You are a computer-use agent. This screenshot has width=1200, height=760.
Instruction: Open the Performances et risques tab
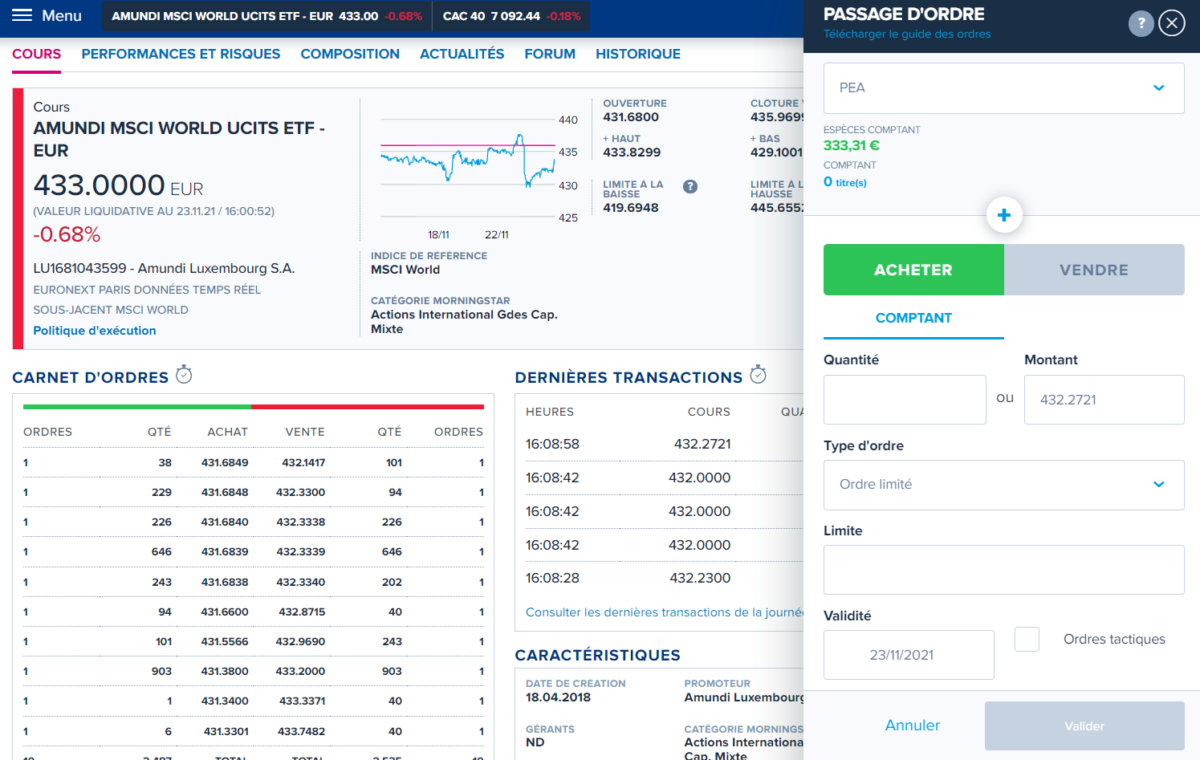pos(181,54)
